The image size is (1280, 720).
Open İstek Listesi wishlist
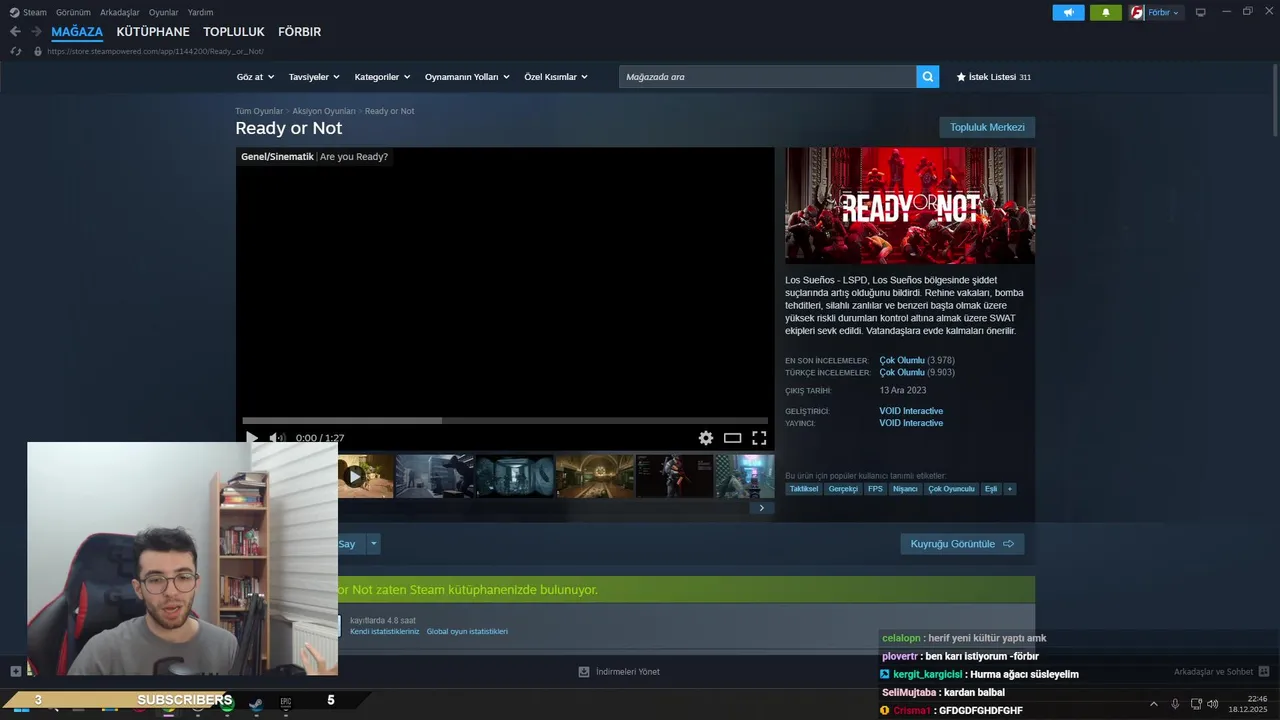994,77
